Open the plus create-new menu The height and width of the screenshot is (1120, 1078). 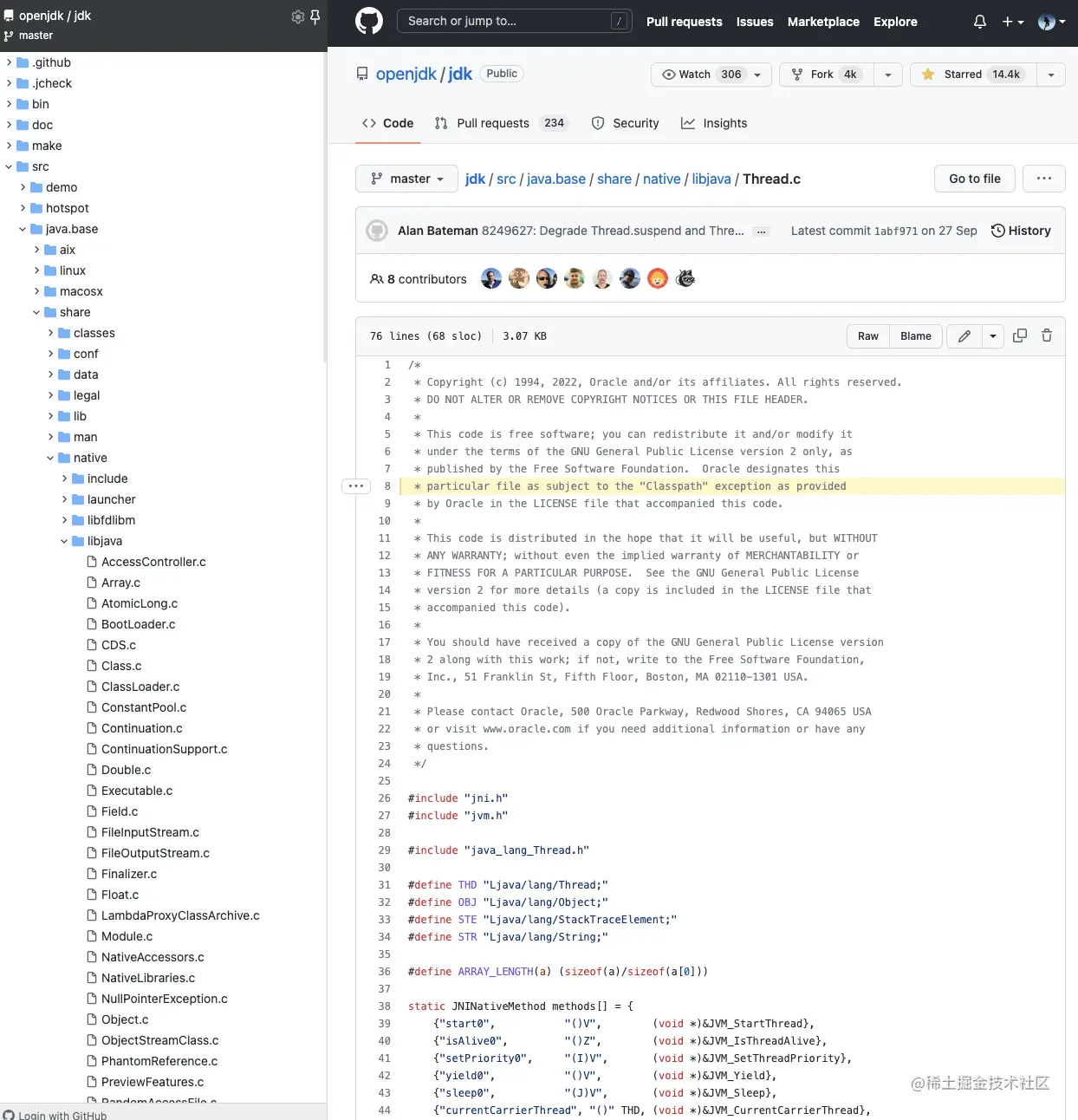click(x=1013, y=22)
